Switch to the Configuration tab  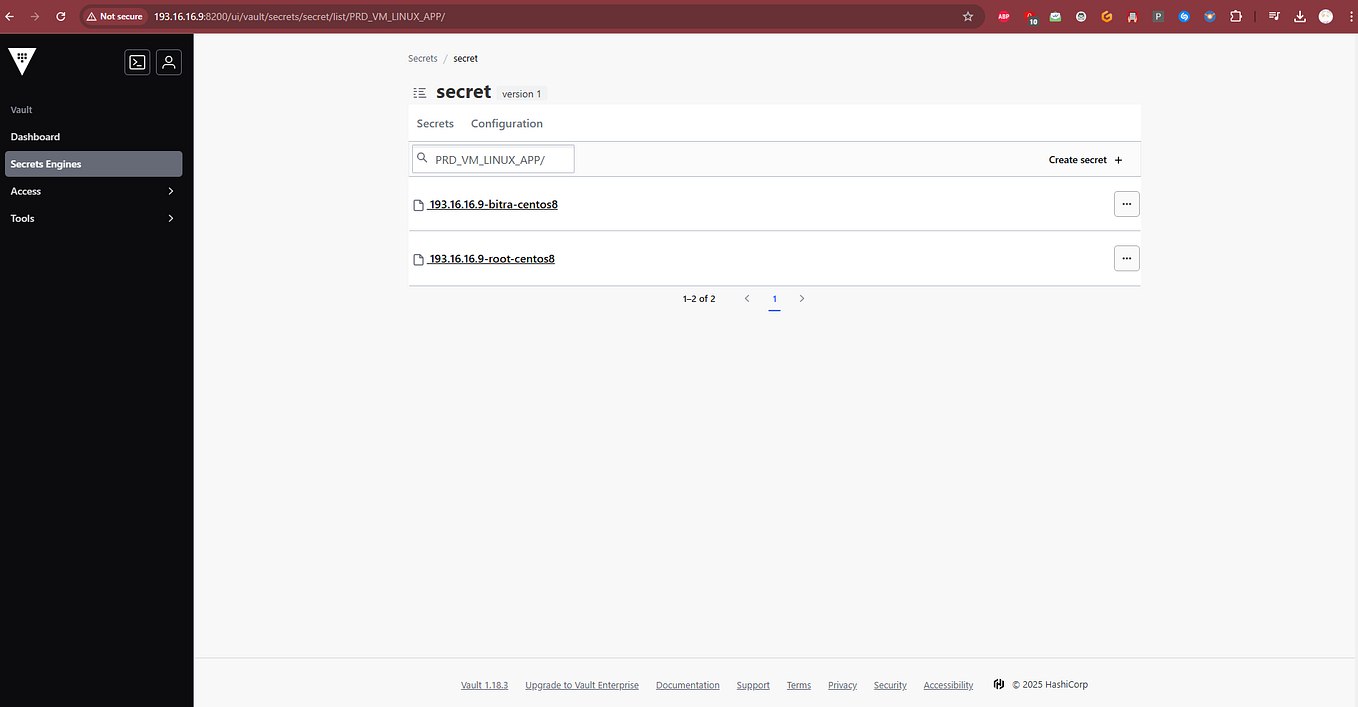506,123
